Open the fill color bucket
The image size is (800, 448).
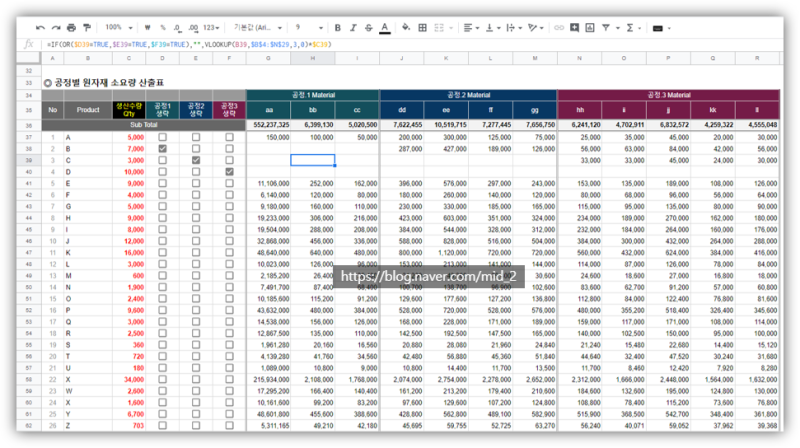406,28
